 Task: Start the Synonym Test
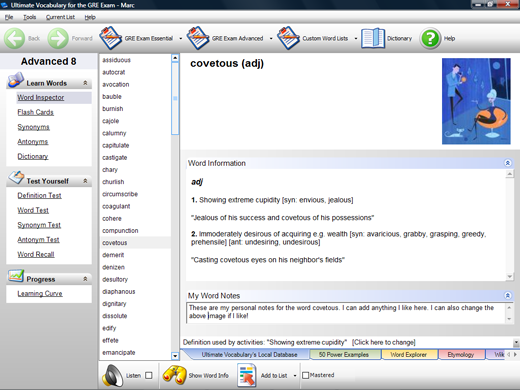point(39,225)
